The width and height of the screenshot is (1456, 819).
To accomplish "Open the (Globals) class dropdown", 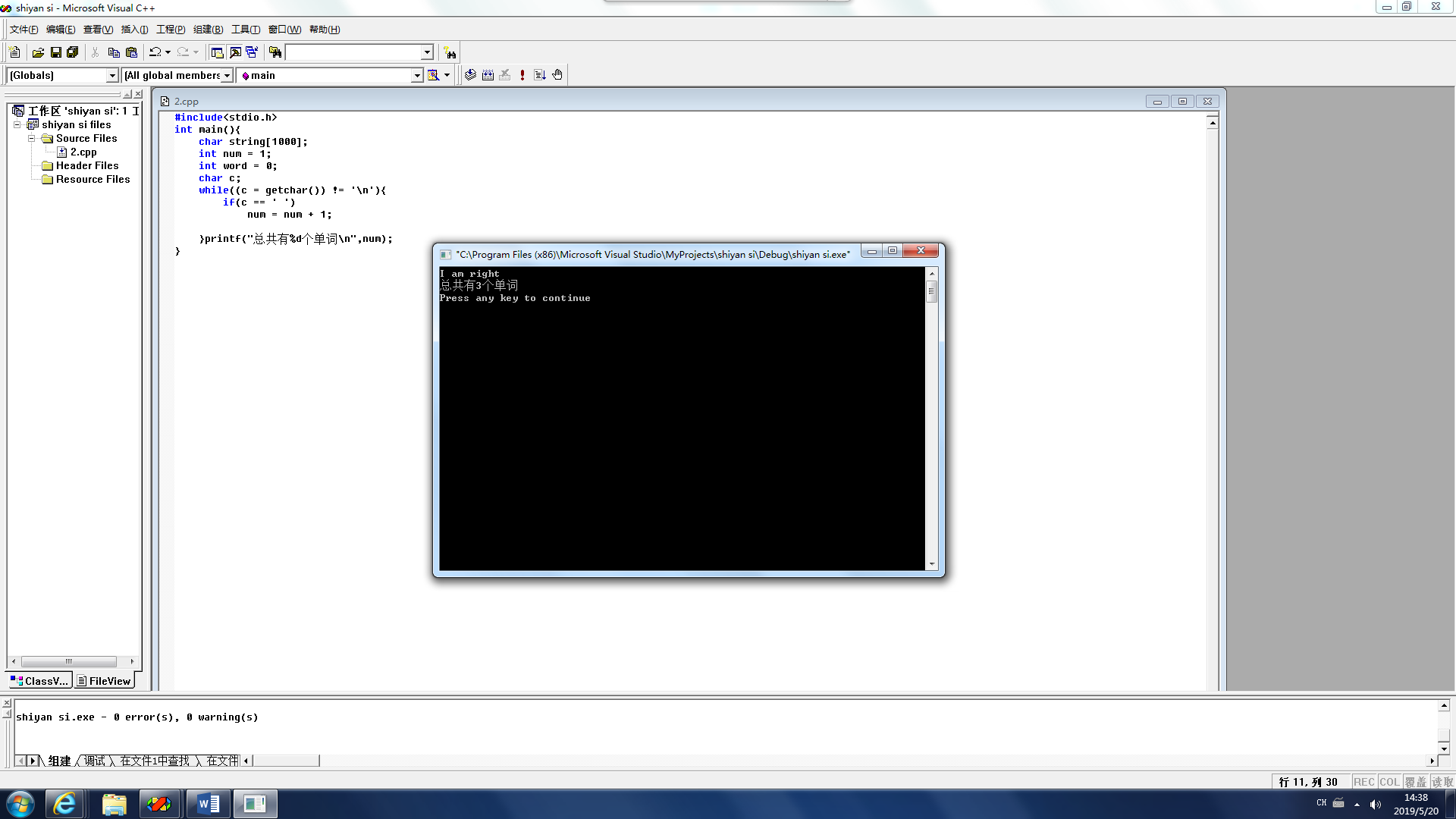I will 112,75.
